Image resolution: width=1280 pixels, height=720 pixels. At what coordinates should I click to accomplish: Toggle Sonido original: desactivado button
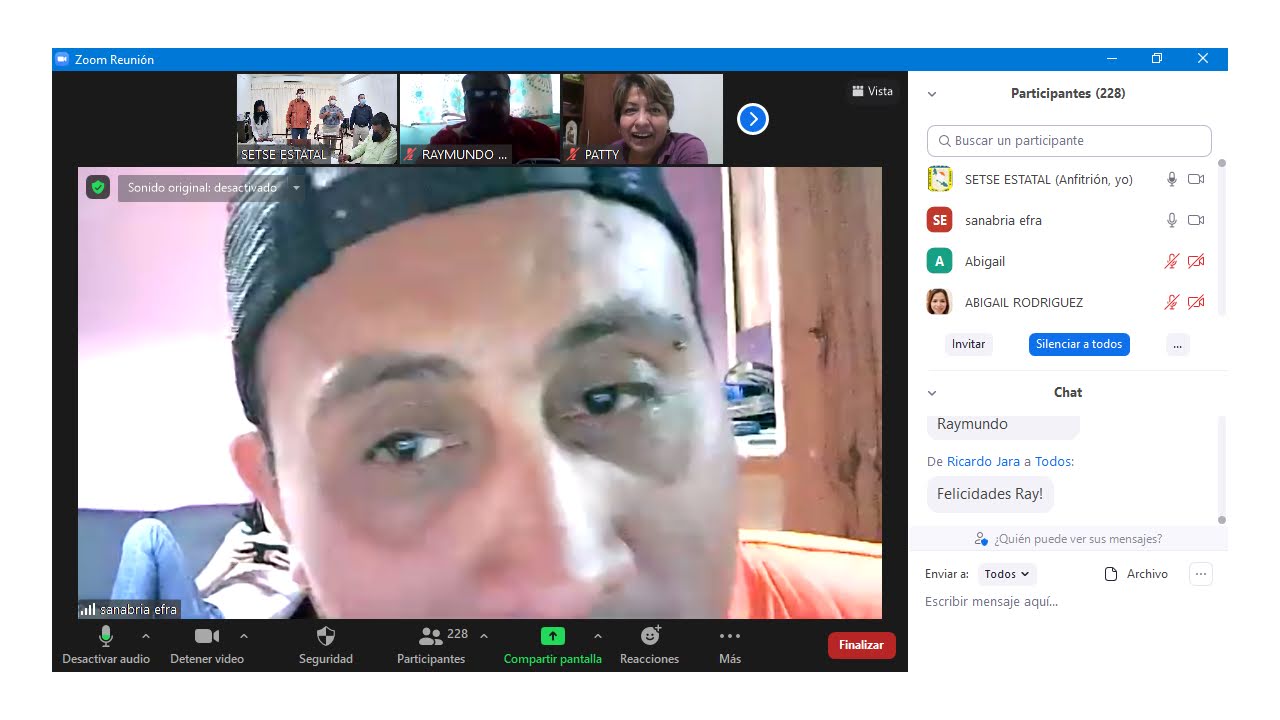tap(202, 188)
